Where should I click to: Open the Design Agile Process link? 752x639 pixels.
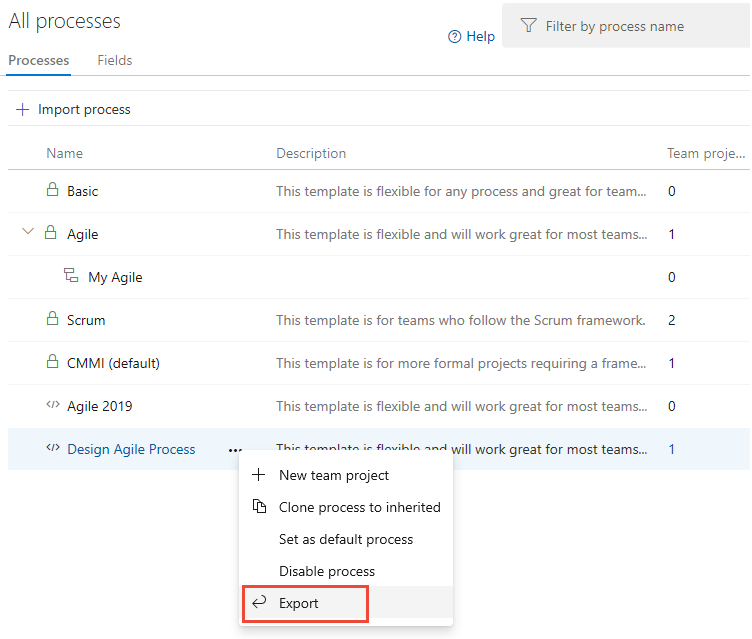(x=131, y=449)
